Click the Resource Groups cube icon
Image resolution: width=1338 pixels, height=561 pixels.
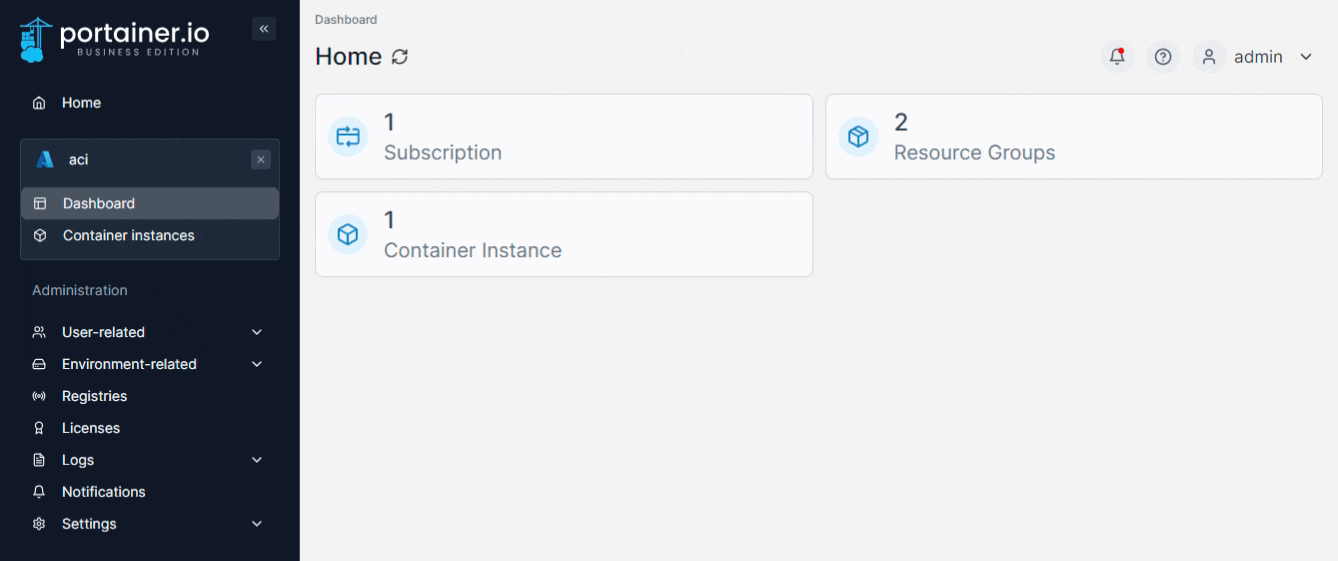coord(858,137)
